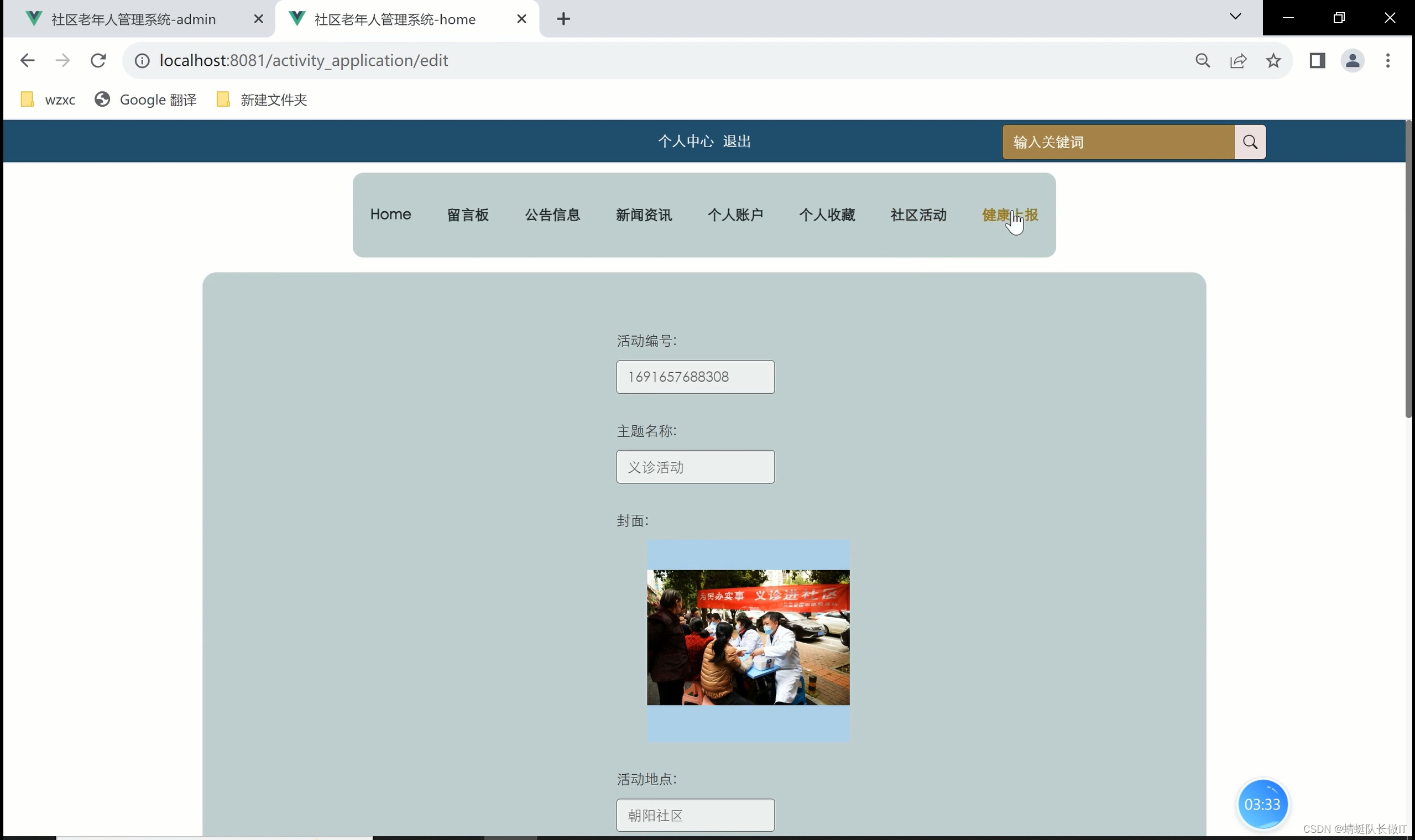Click the 输入关键词 search field
This screenshot has width=1415, height=840.
tap(1118, 142)
